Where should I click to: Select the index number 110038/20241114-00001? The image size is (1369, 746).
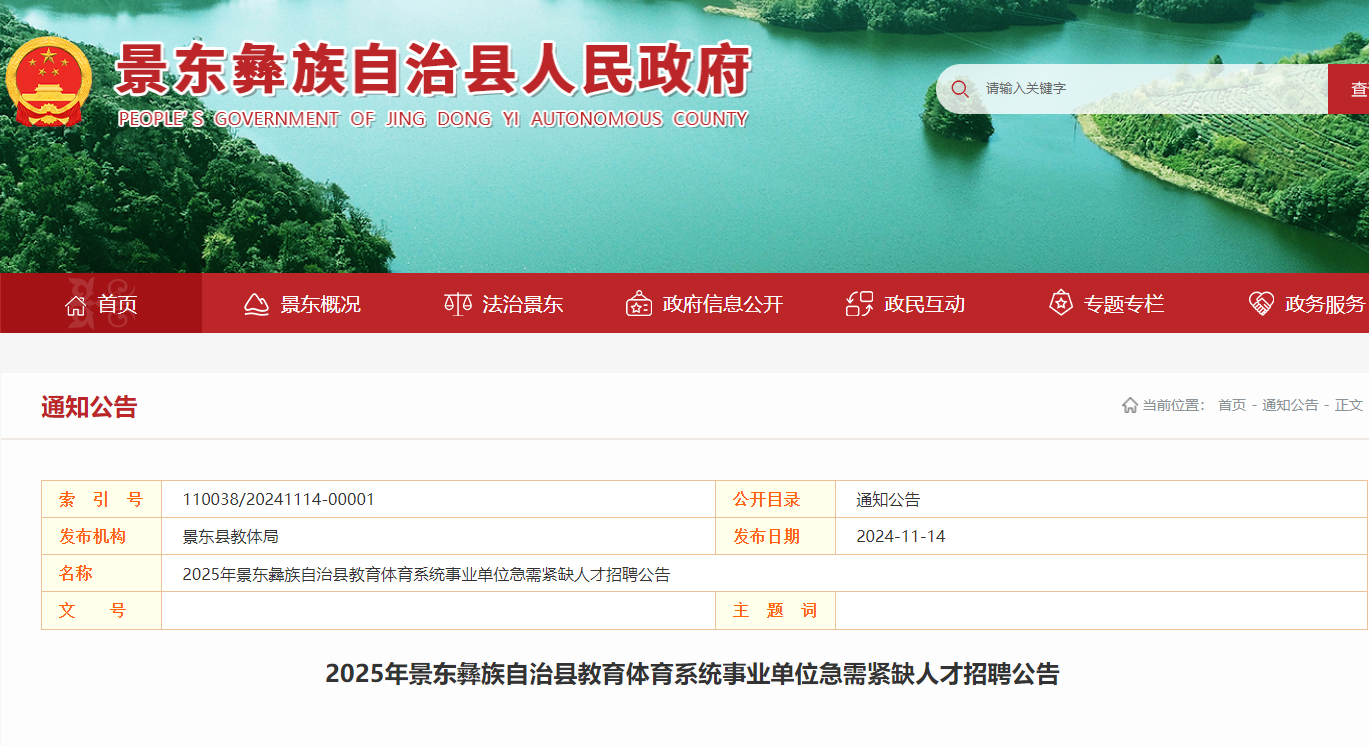point(278,499)
